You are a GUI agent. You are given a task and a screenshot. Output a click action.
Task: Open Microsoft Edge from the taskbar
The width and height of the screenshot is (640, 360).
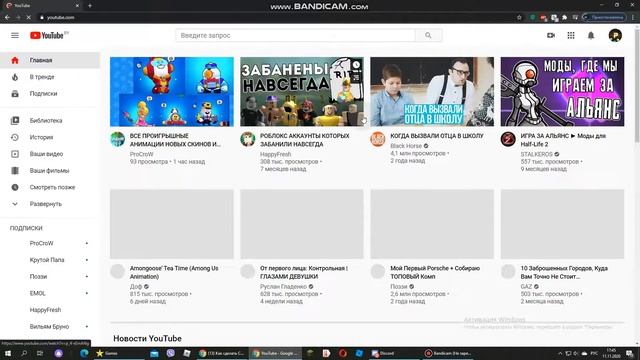pos(84,353)
